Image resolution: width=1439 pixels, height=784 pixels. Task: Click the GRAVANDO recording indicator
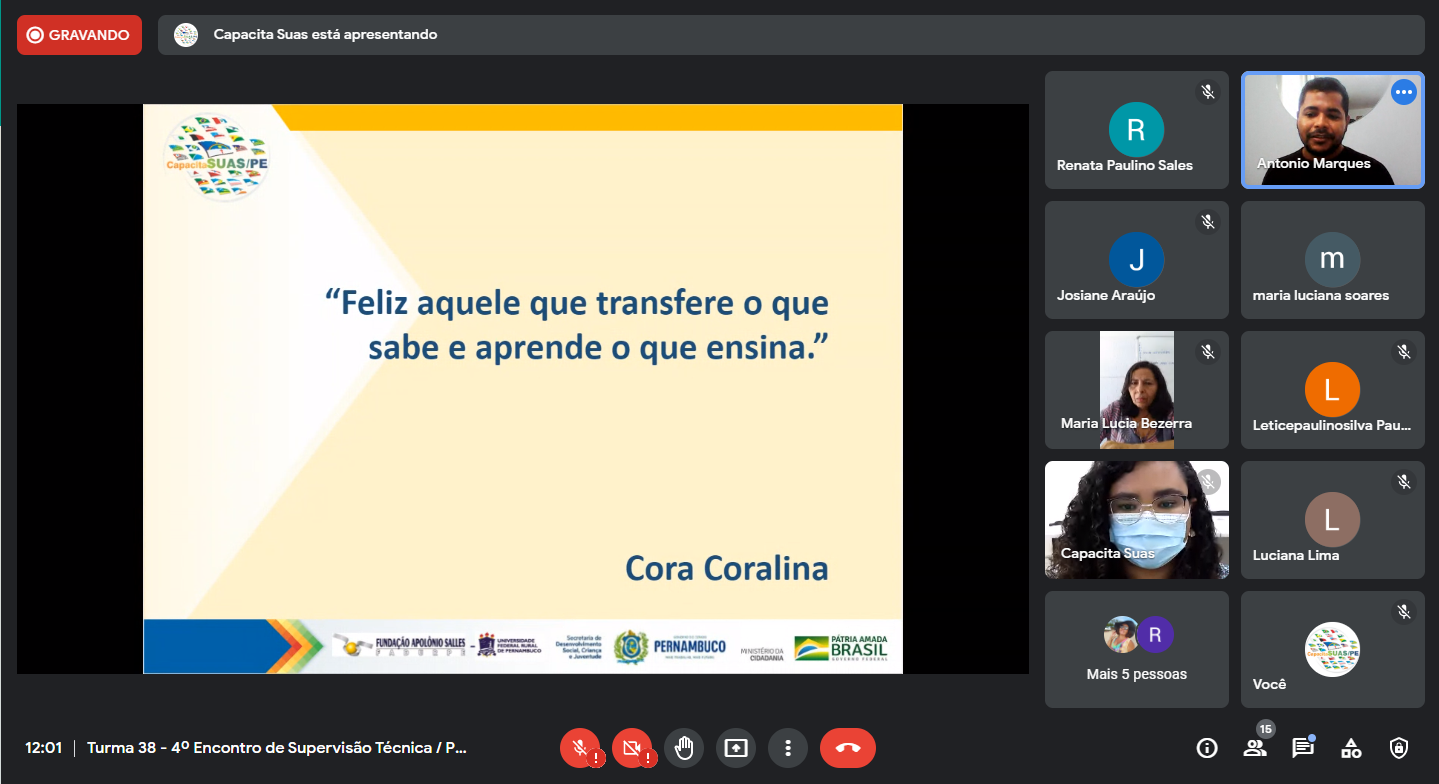[x=79, y=35]
